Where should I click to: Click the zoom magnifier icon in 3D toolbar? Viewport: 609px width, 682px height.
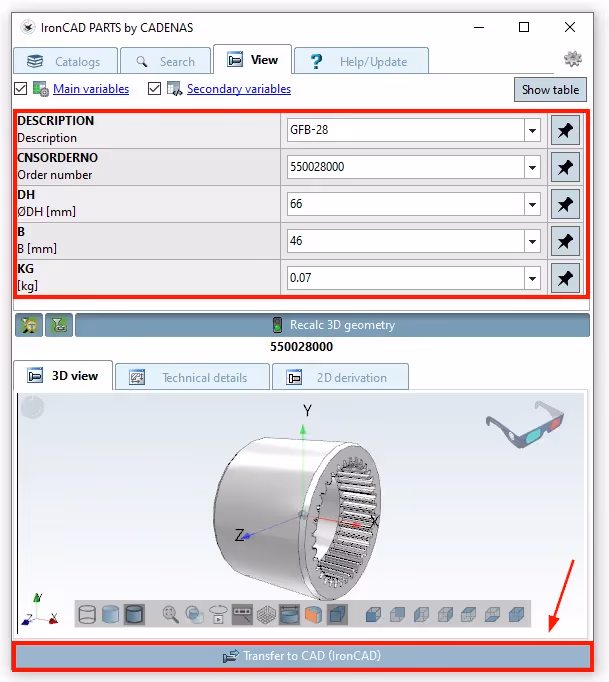click(x=170, y=614)
